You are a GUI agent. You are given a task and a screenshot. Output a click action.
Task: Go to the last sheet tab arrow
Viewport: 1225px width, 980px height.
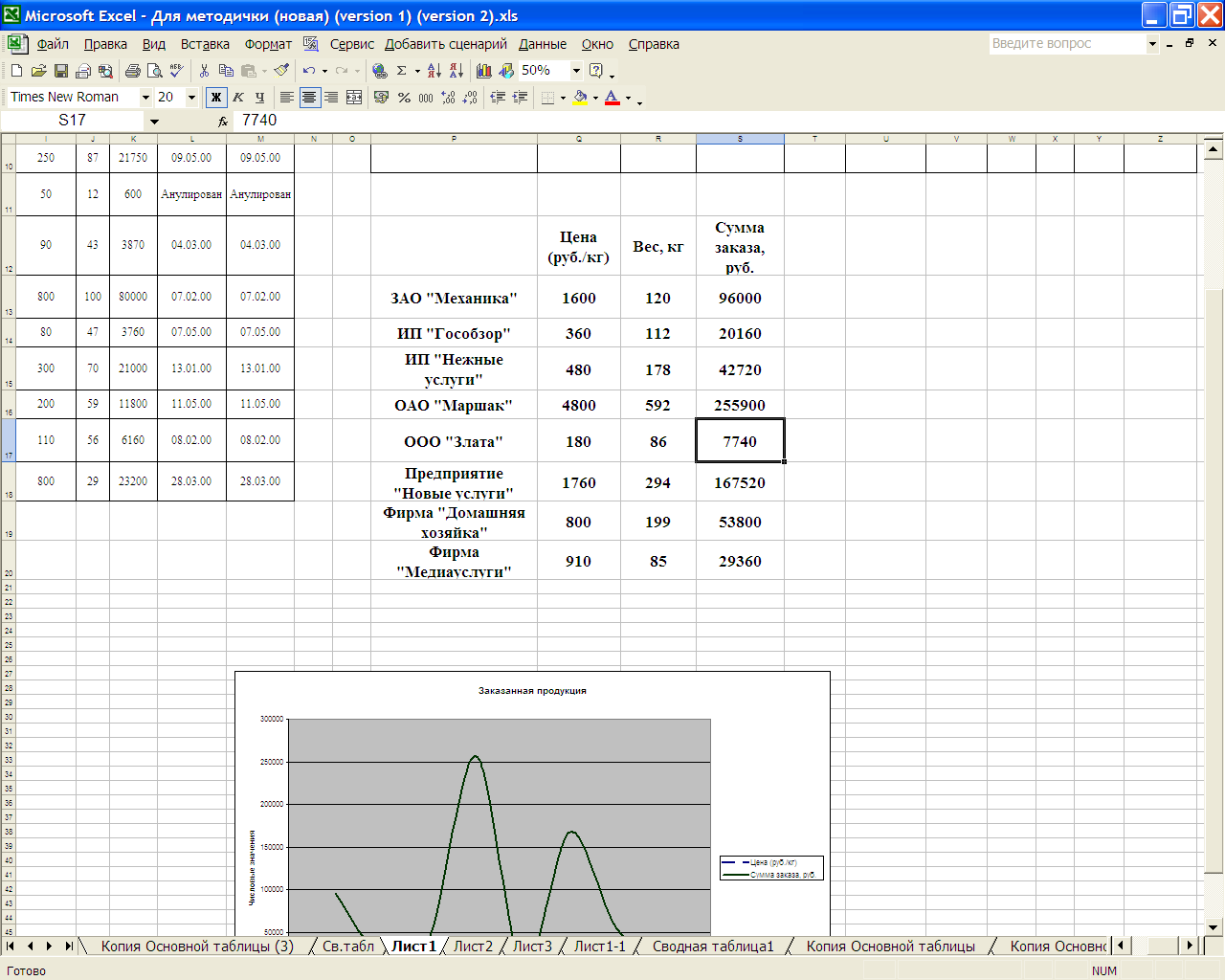68,946
